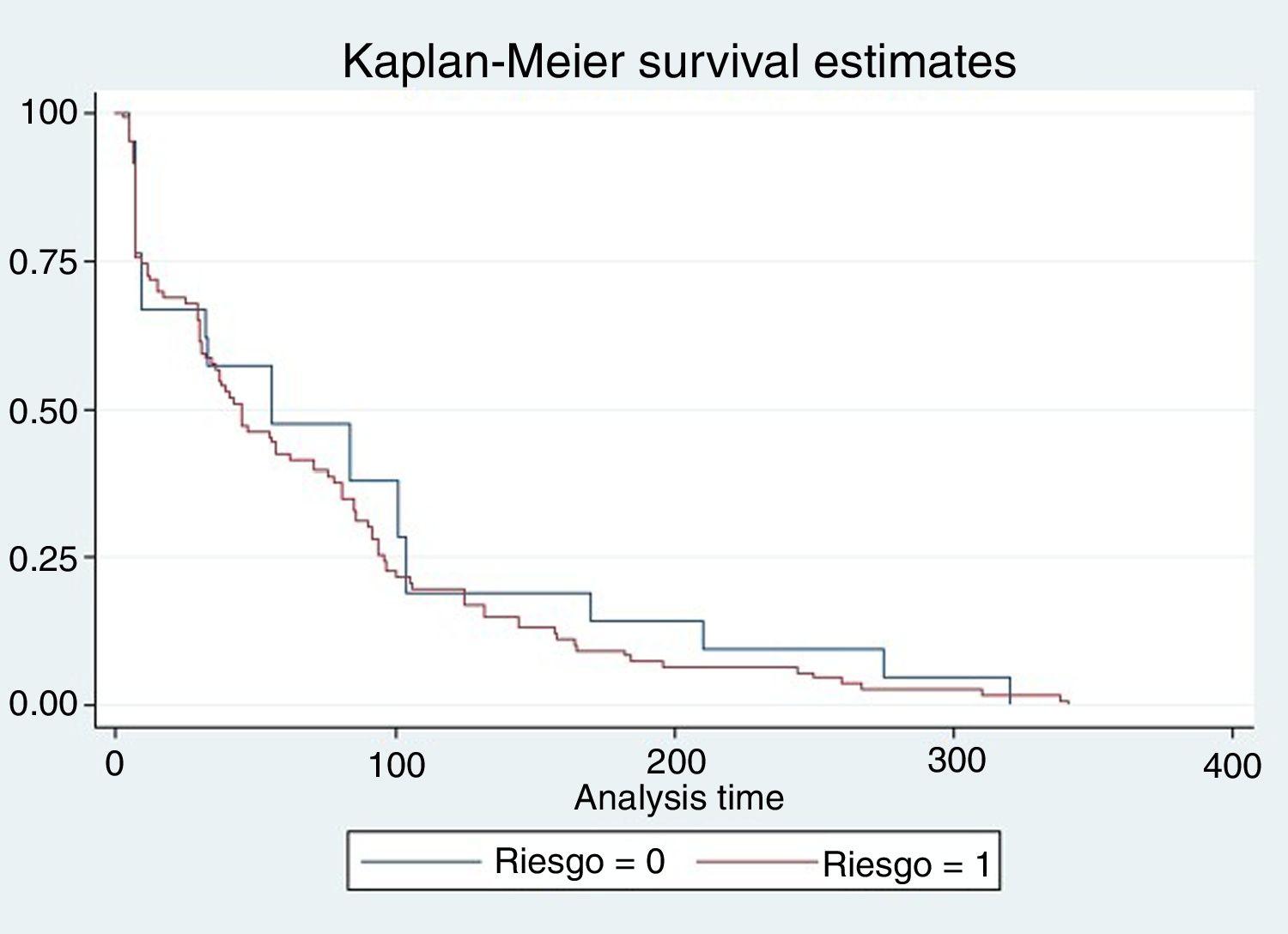Screen dimensions: 1288x934
Task: Select the 0.75 y-axis tick label
Action: tap(43, 263)
